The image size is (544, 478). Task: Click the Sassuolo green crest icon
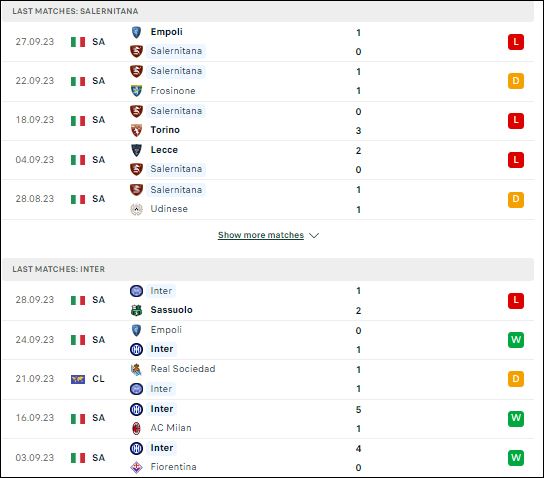(x=136, y=310)
